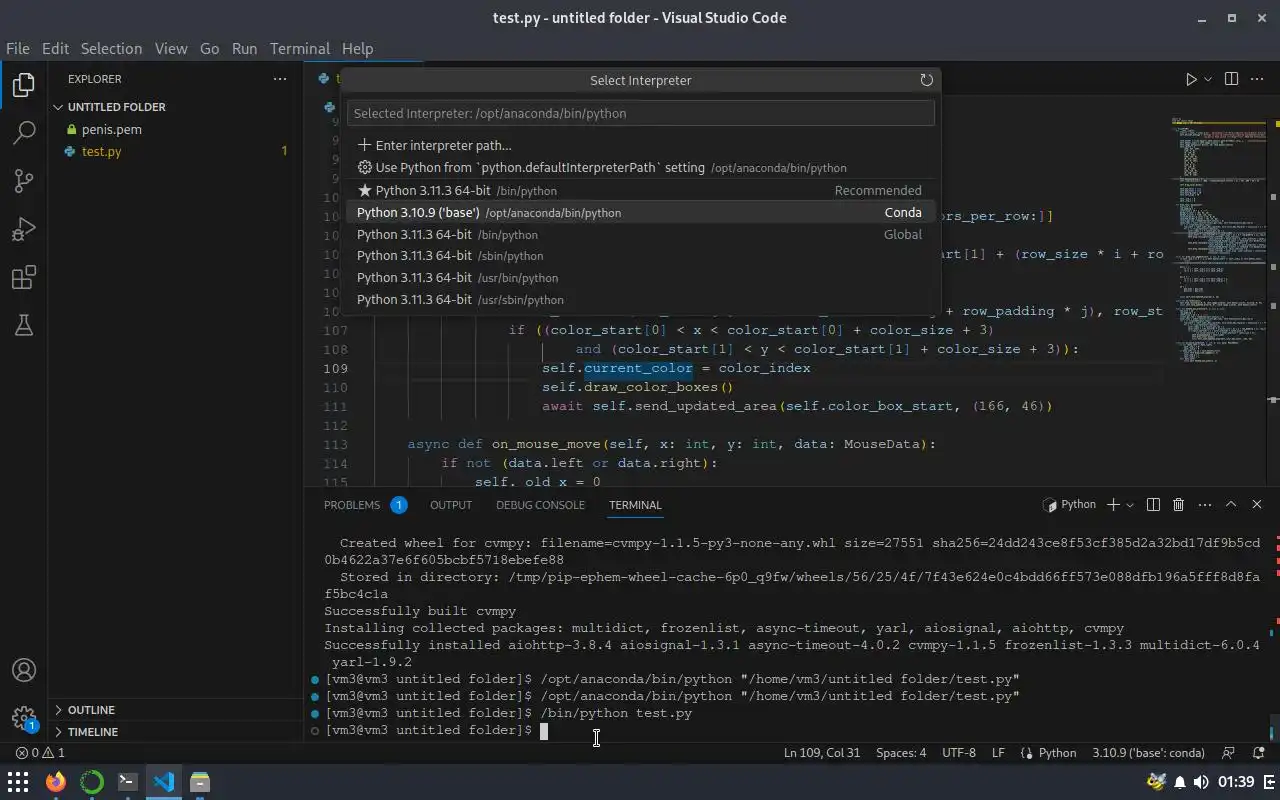The width and height of the screenshot is (1280, 800).
Task: Select Python 3.11.3 at /usr/sbin/python
Action: (x=641, y=300)
